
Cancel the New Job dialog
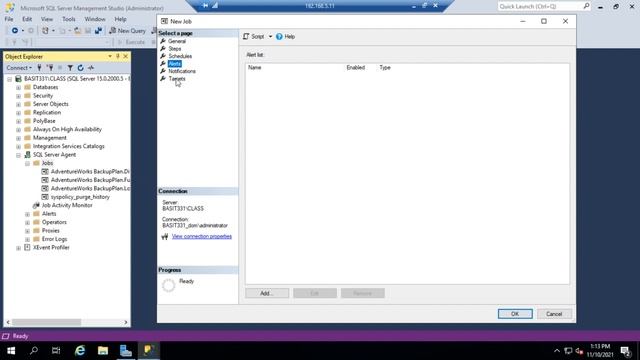point(554,314)
